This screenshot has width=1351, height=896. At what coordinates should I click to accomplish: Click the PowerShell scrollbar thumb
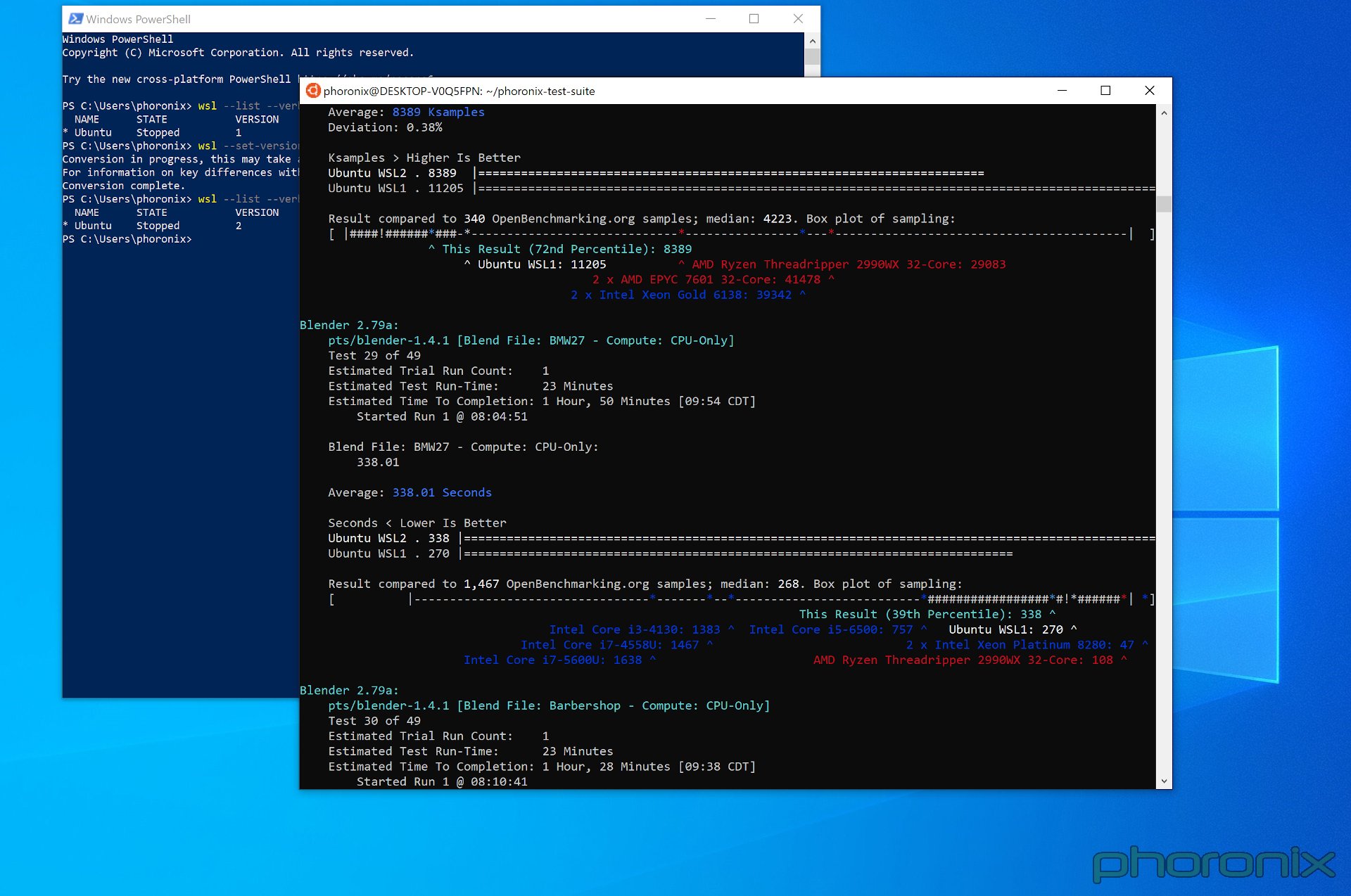812,57
